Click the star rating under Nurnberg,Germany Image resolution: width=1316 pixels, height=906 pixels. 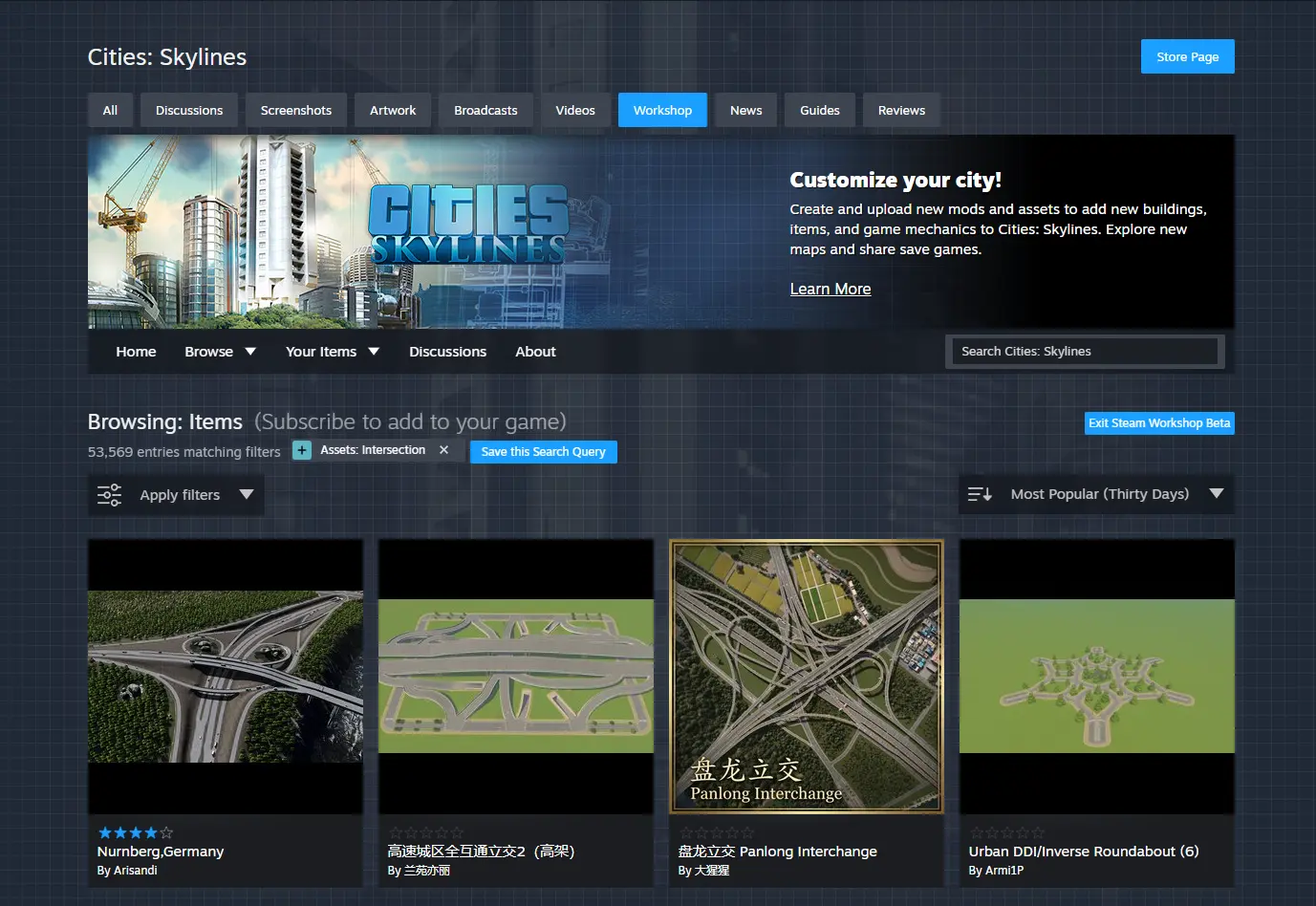(134, 832)
